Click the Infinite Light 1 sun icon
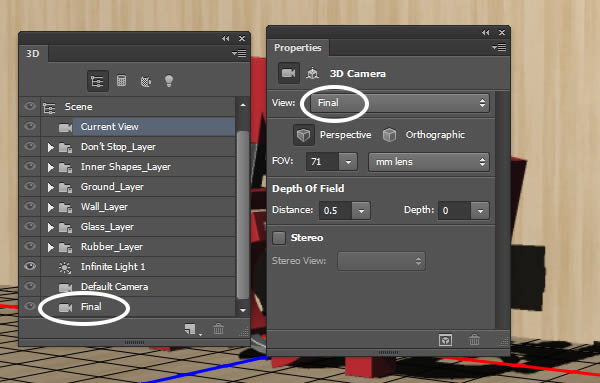Image resolution: width=600 pixels, height=383 pixels. [65, 267]
